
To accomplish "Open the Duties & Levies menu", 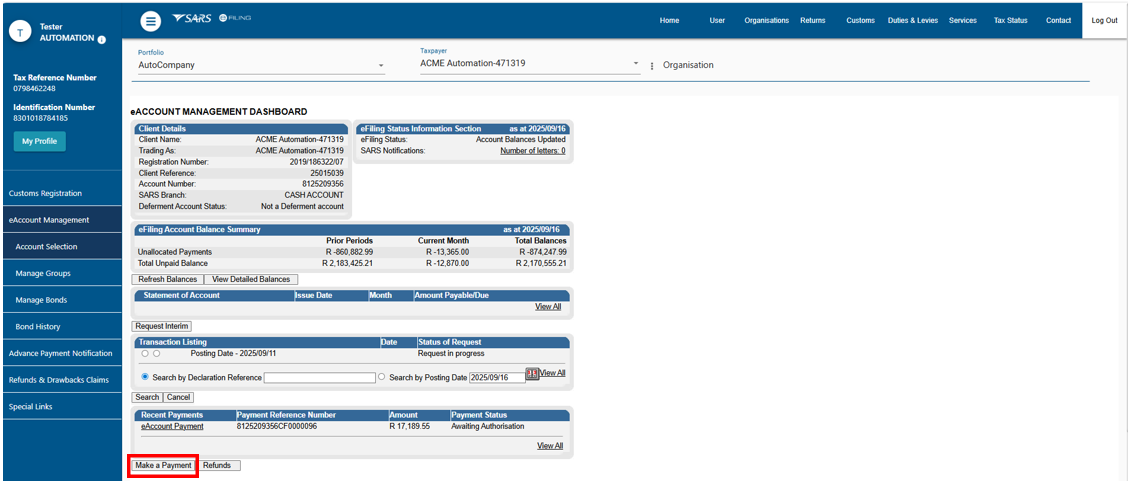I will 912,20.
